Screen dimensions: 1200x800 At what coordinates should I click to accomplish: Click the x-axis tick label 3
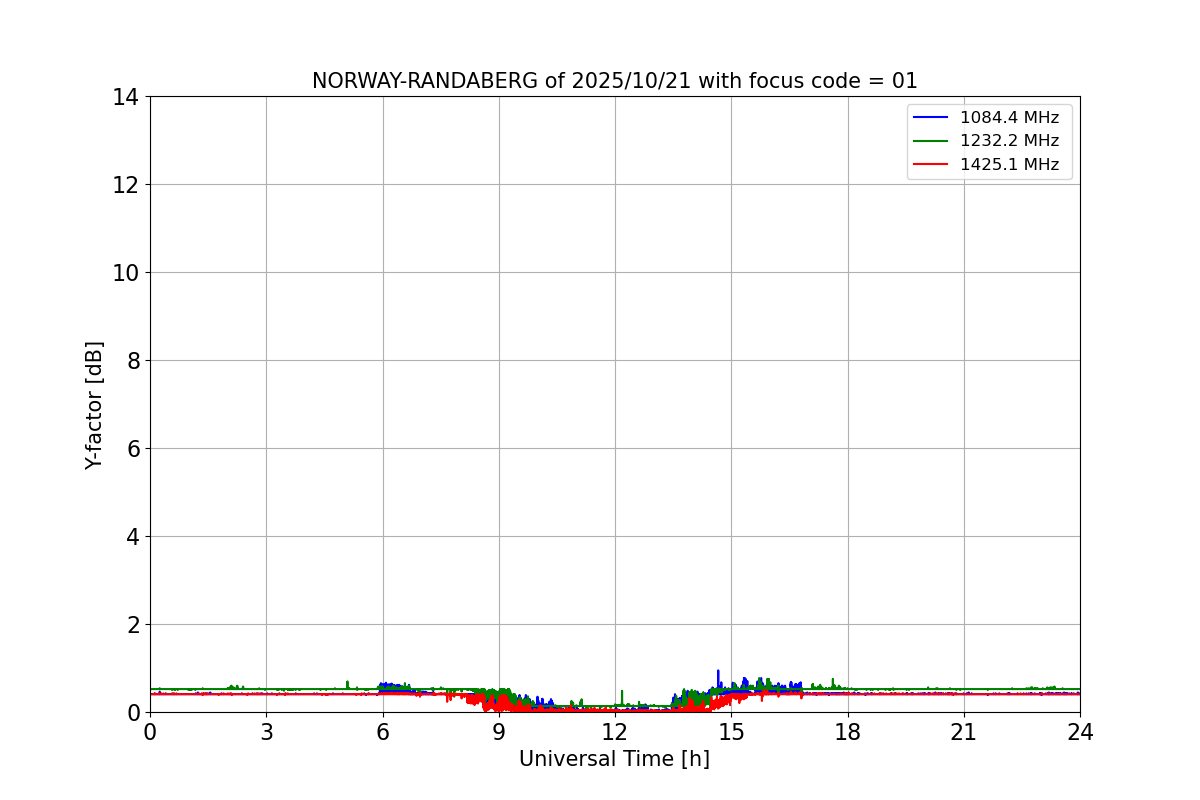[x=266, y=732]
